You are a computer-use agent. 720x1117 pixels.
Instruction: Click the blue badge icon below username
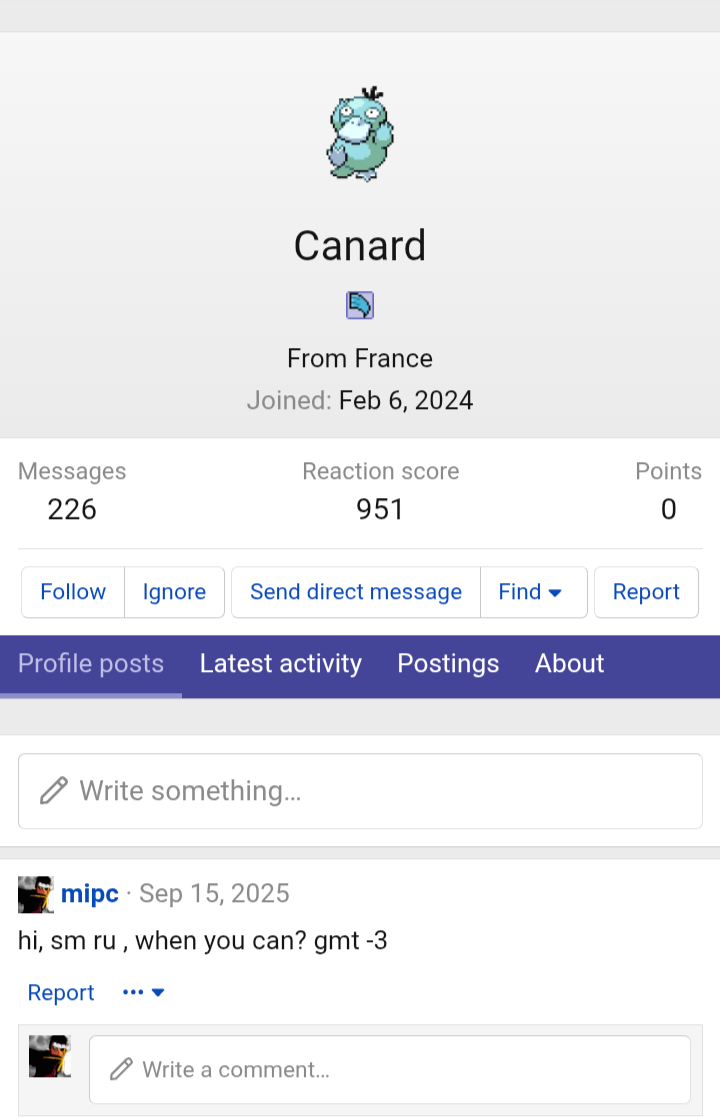[x=360, y=305]
